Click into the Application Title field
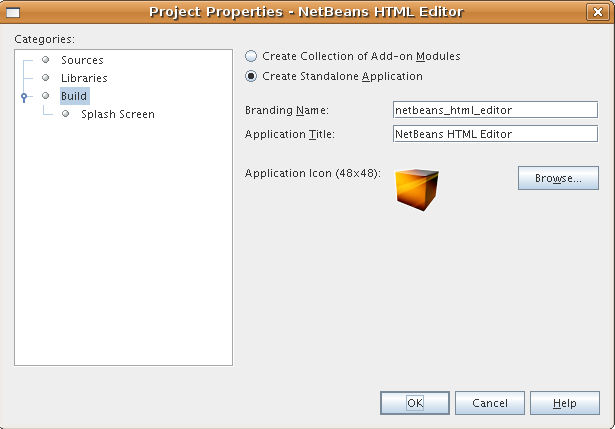Viewport: 615px width, 429px height. pyautogui.click(x=495, y=133)
